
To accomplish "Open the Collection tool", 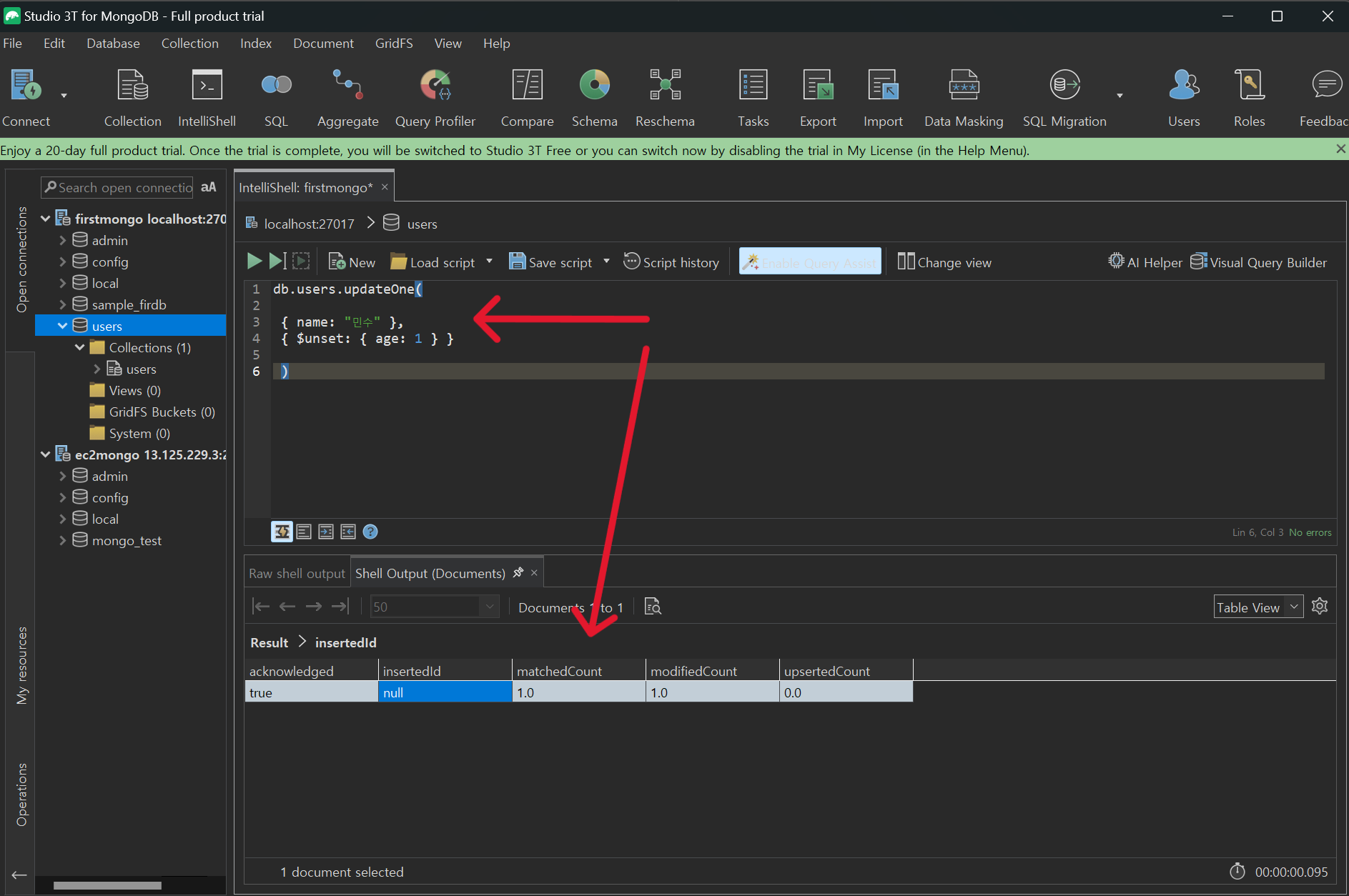I will pos(133,99).
